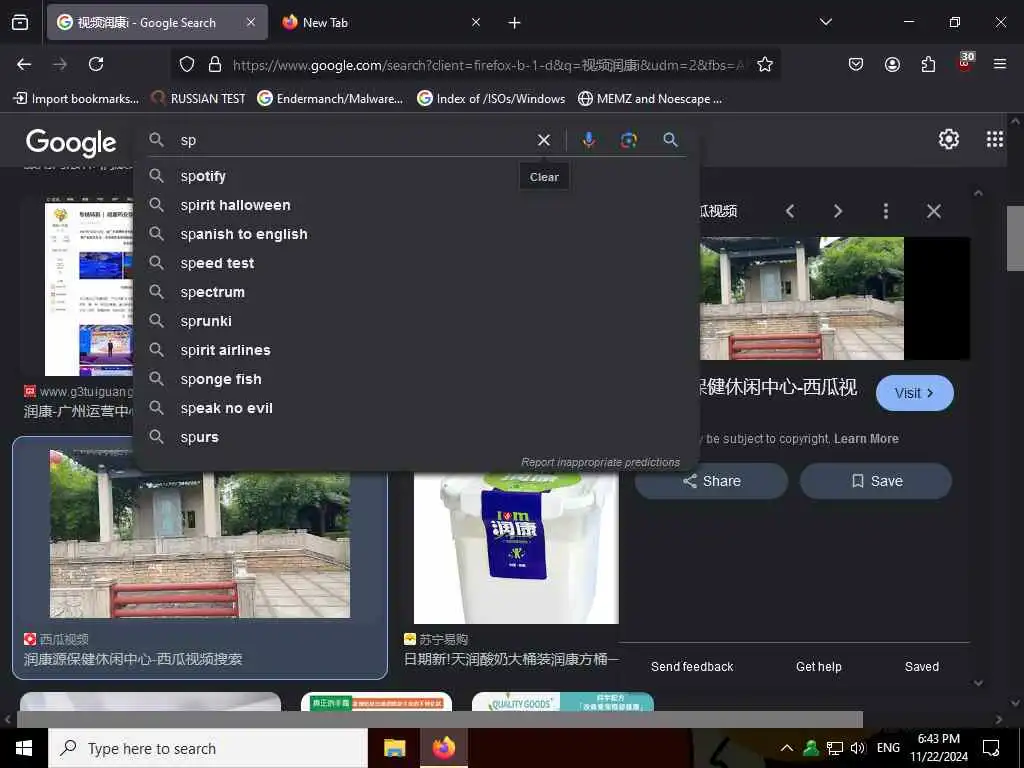Image resolution: width=1024 pixels, height=768 pixels.
Task: Open the new tab plus button
Action: coord(515,23)
